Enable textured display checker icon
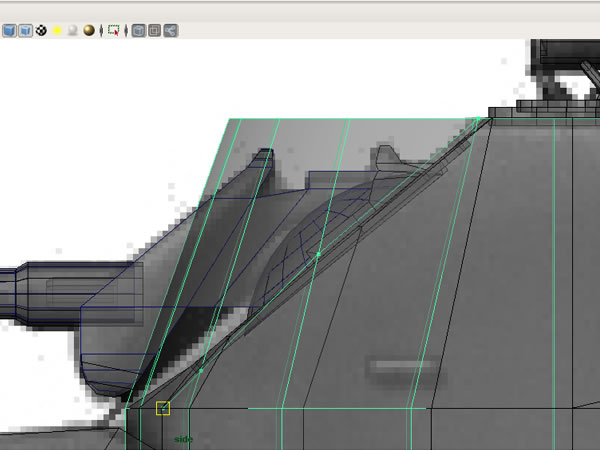This screenshot has height=450, width=600. 41,31
